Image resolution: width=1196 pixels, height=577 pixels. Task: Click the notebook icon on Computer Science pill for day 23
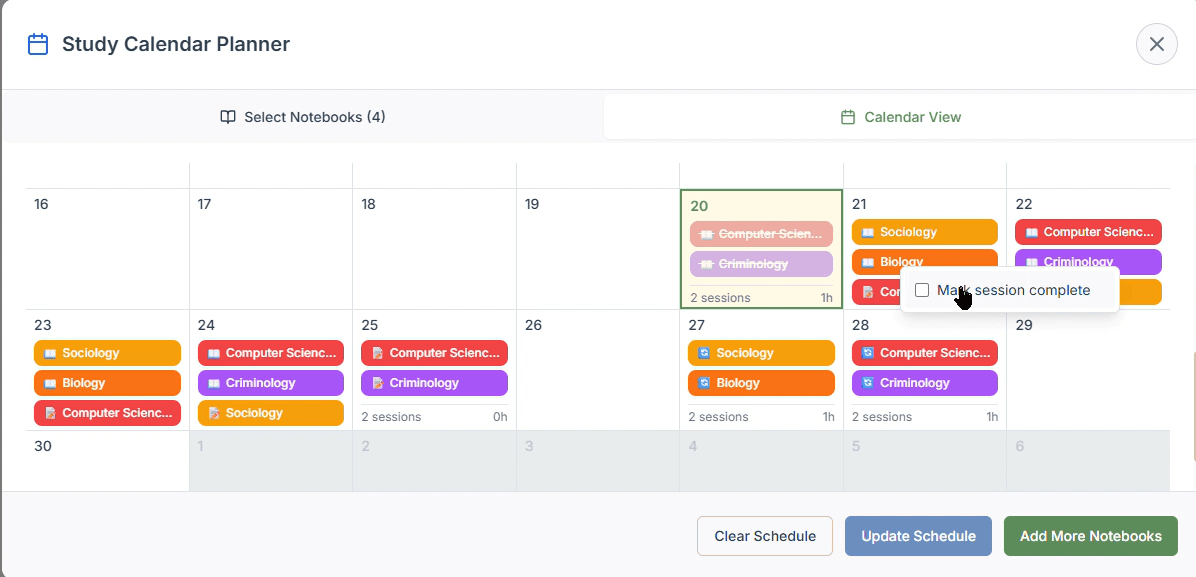(49, 412)
